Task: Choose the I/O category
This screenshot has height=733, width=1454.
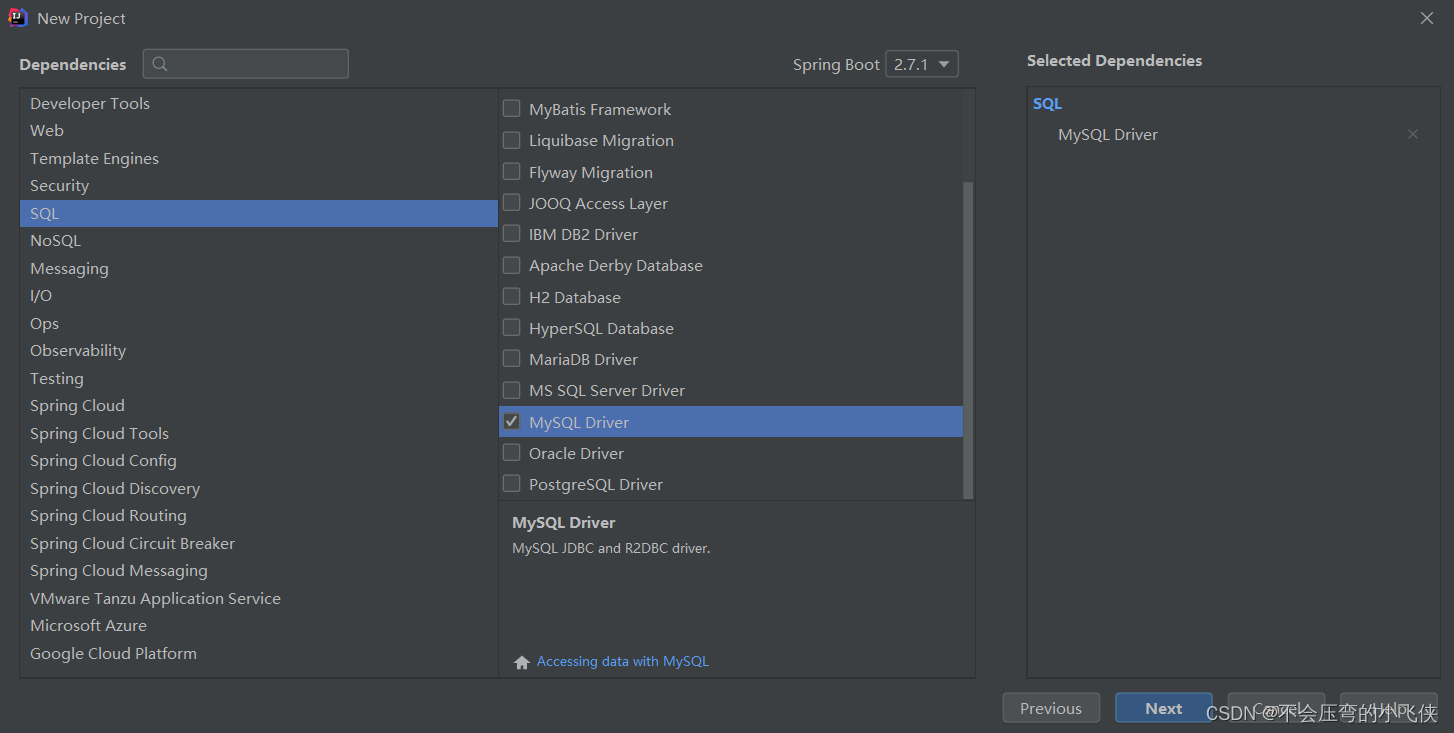Action: (258, 295)
